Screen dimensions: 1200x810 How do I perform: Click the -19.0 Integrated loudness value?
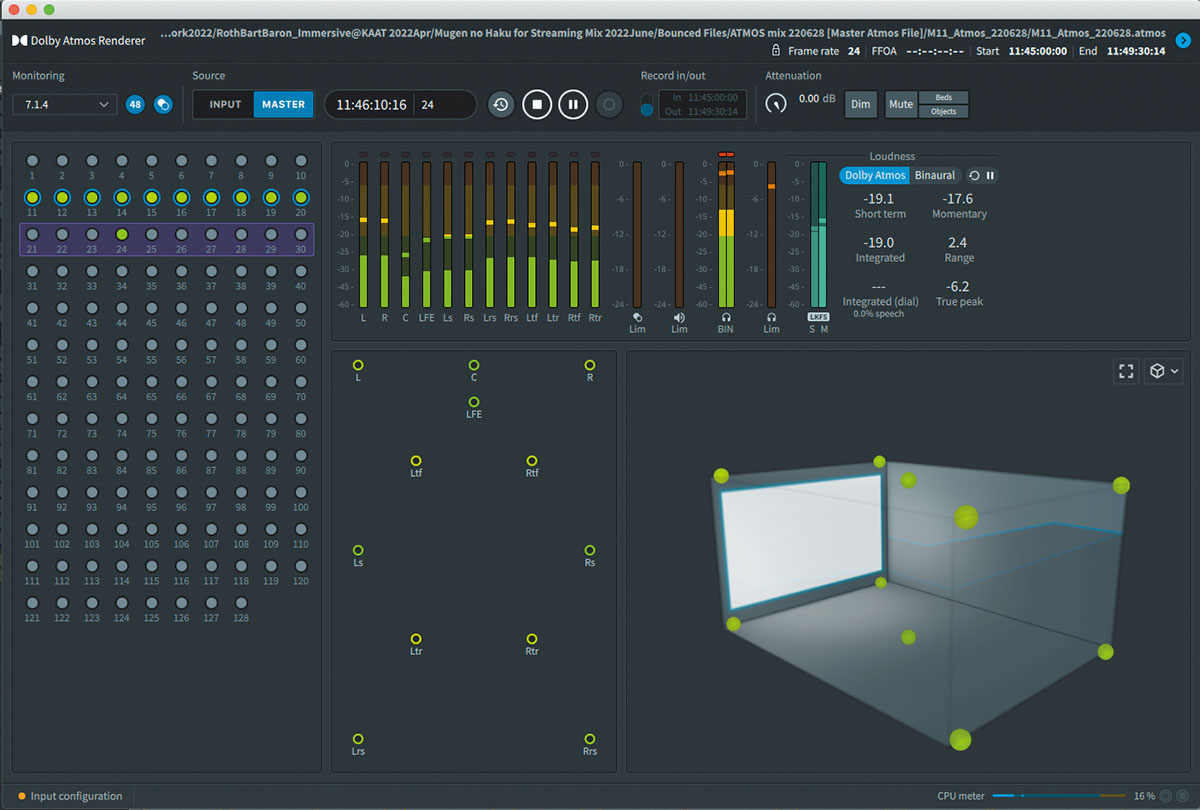(x=880, y=243)
